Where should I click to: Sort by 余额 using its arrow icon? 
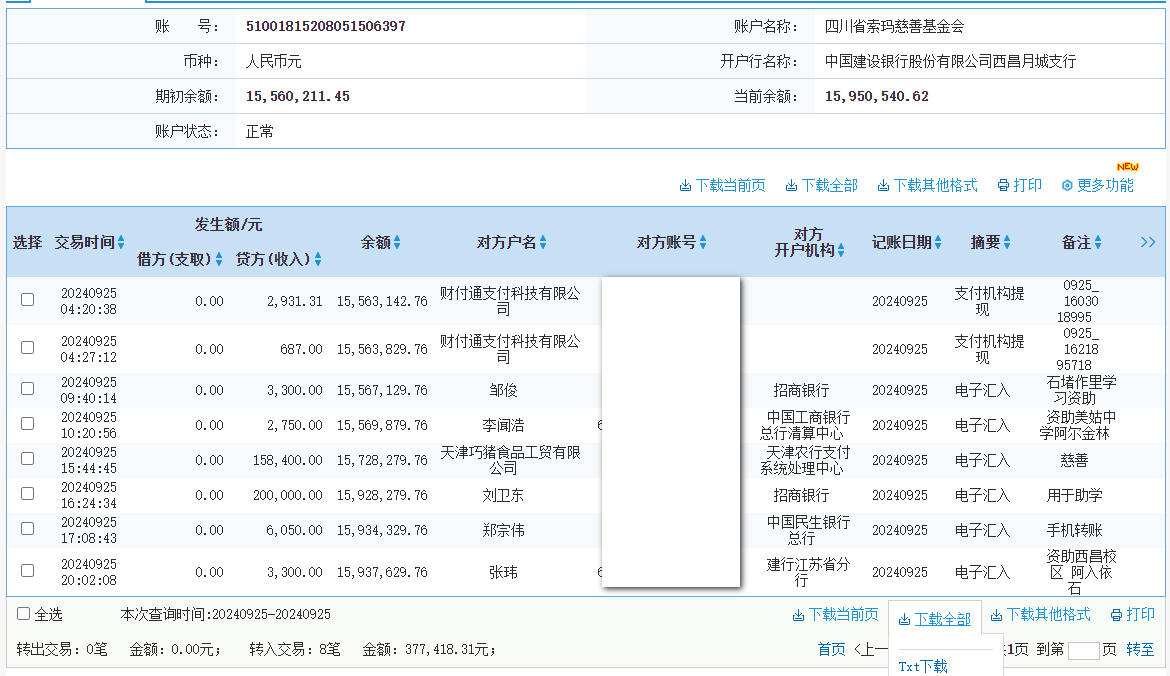pos(397,242)
